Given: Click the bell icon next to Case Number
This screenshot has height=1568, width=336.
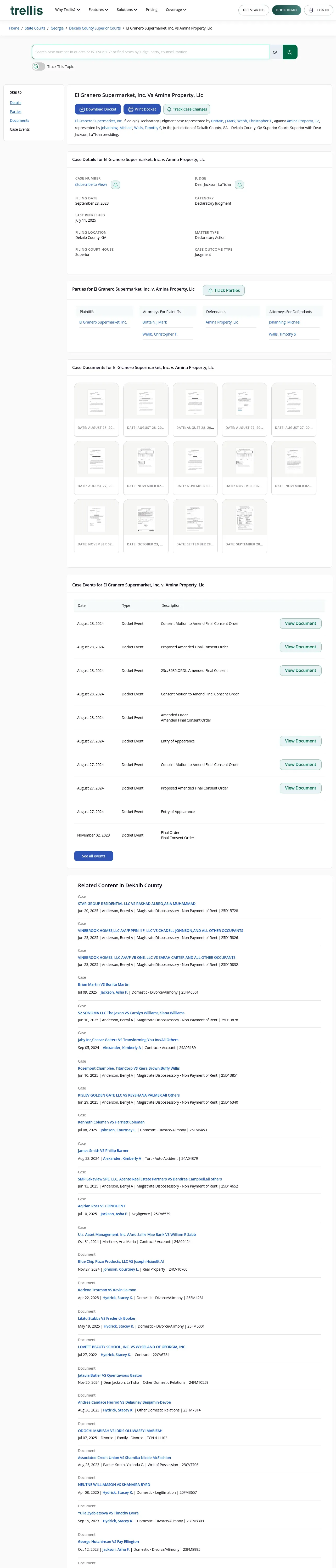Looking at the screenshot, I should 115,185.
